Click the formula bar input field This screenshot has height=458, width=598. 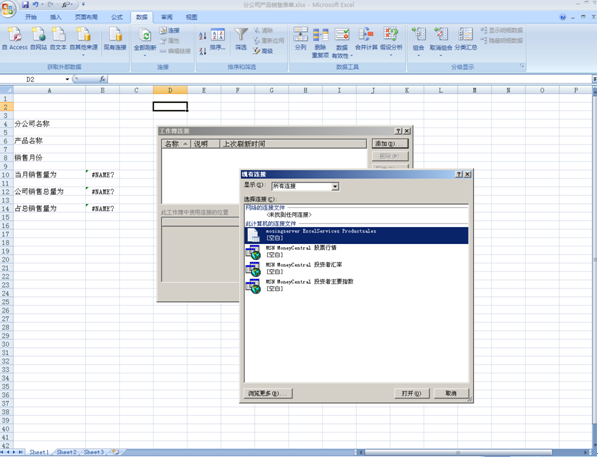click(x=349, y=79)
